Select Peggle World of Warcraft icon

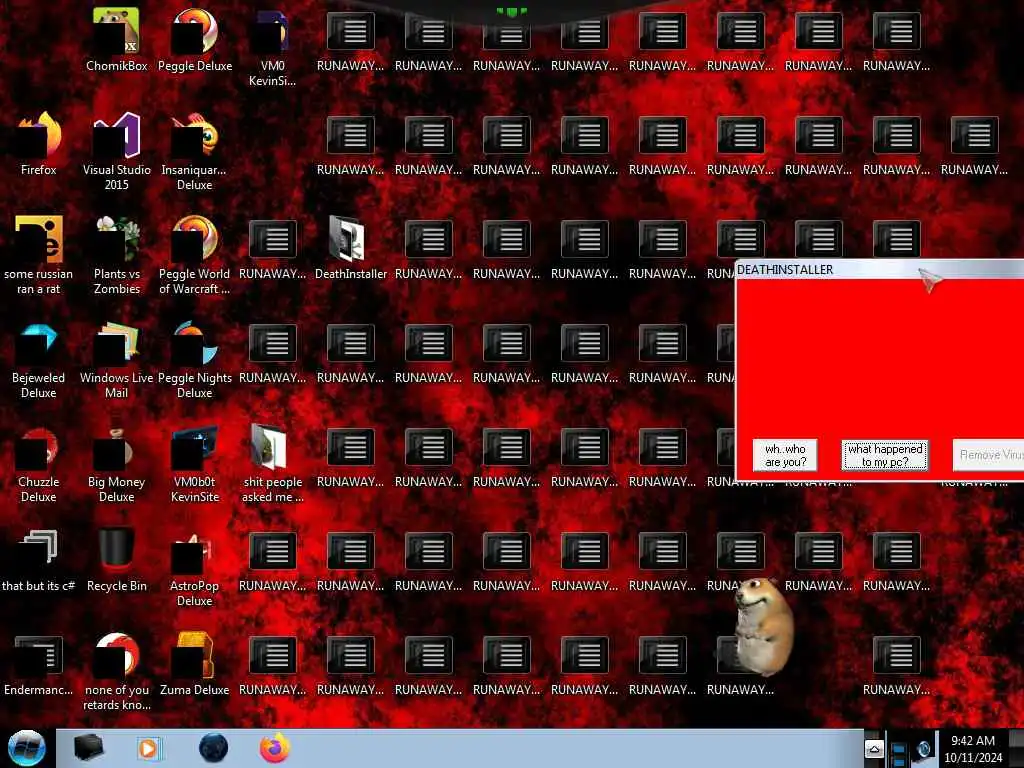click(x=195, y=255)
